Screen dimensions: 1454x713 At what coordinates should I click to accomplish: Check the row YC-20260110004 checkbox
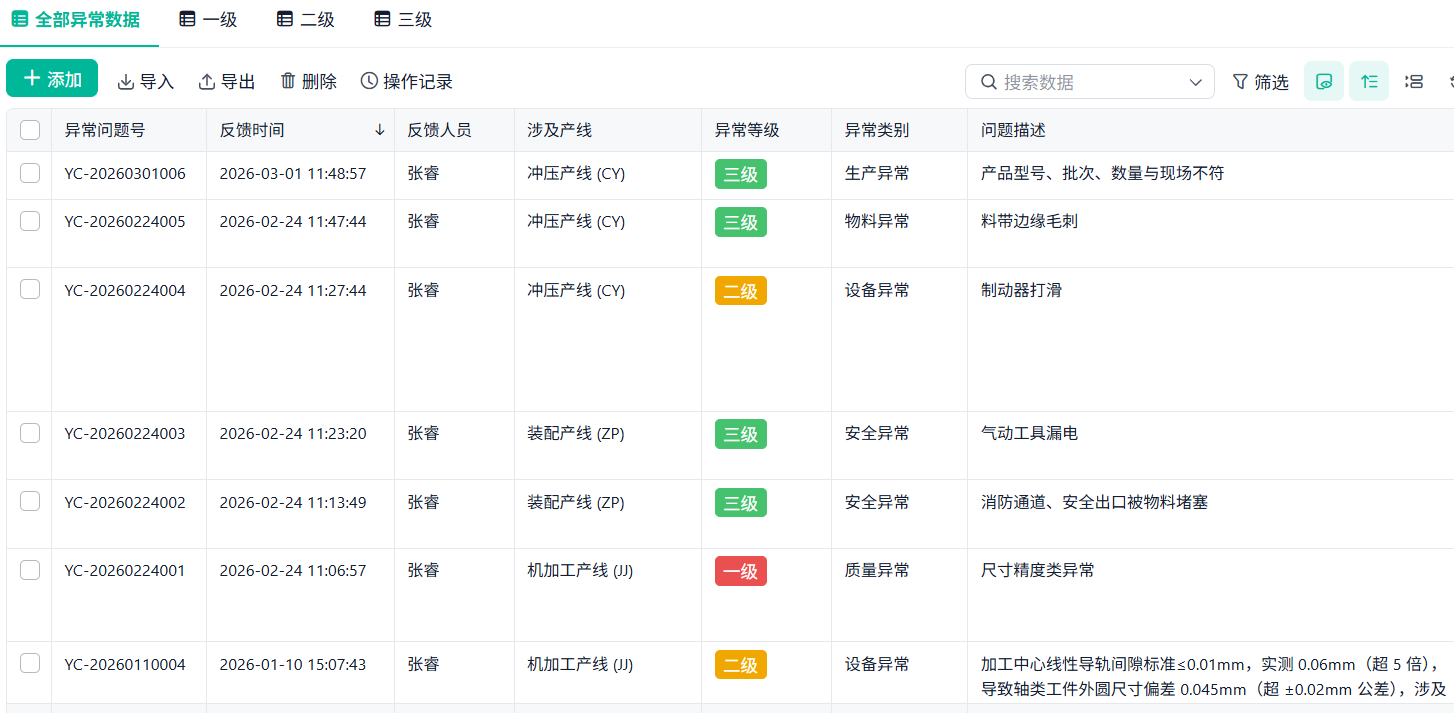[30, 663]
